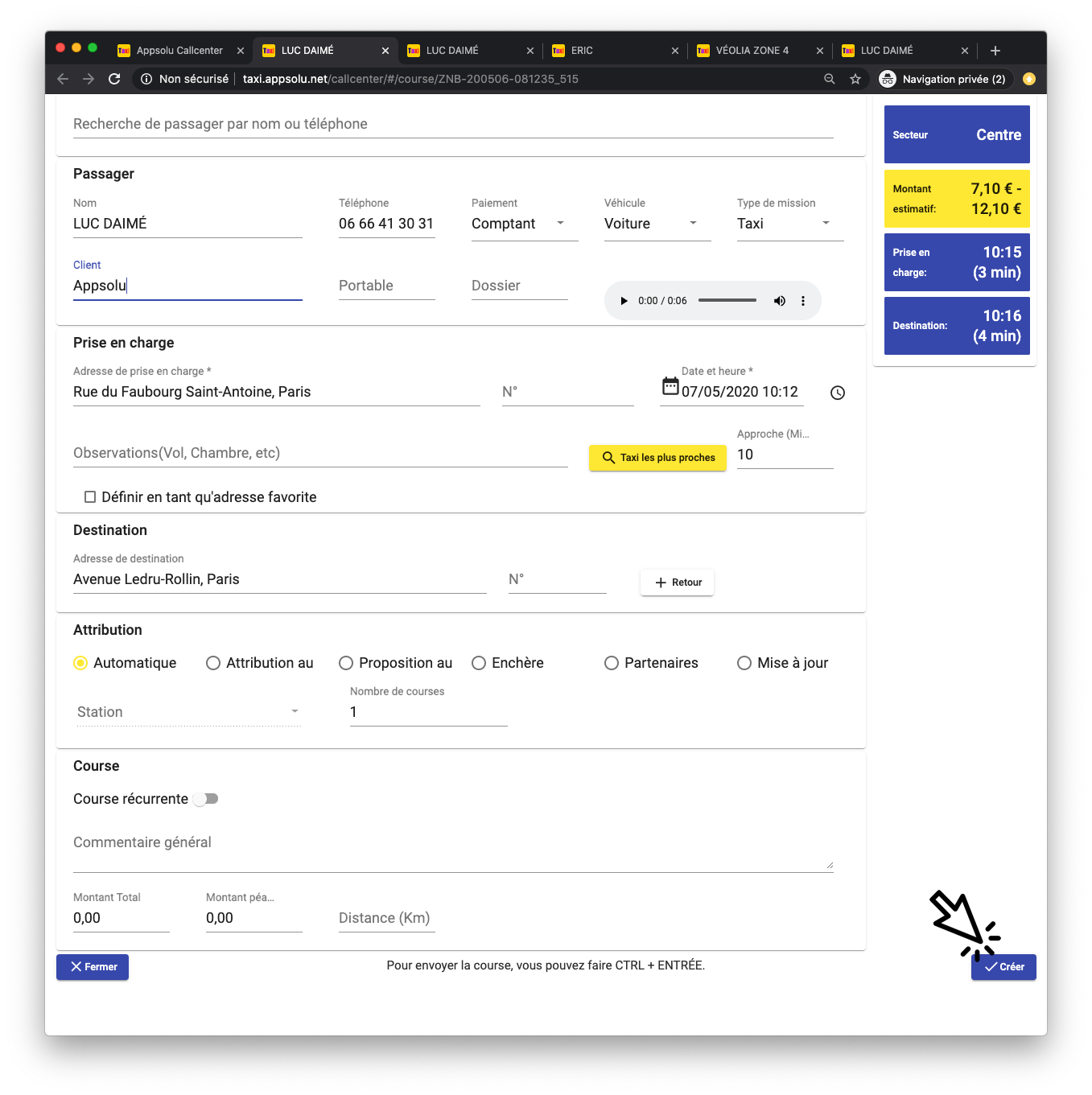The width and height of the screenshot is (1092, 1095).
Task: Select the 'Proposition au' radio button
Action: click(346, 663)
